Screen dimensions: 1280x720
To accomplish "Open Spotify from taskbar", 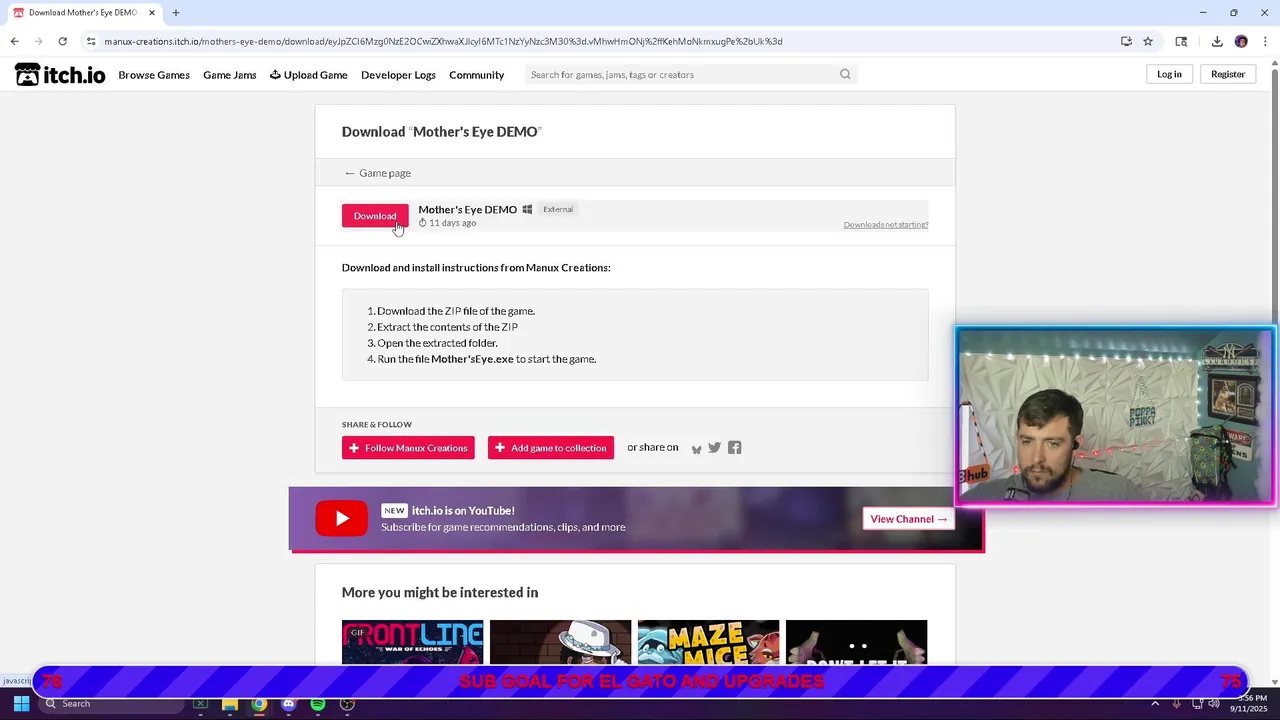I will tap(318, 704).
